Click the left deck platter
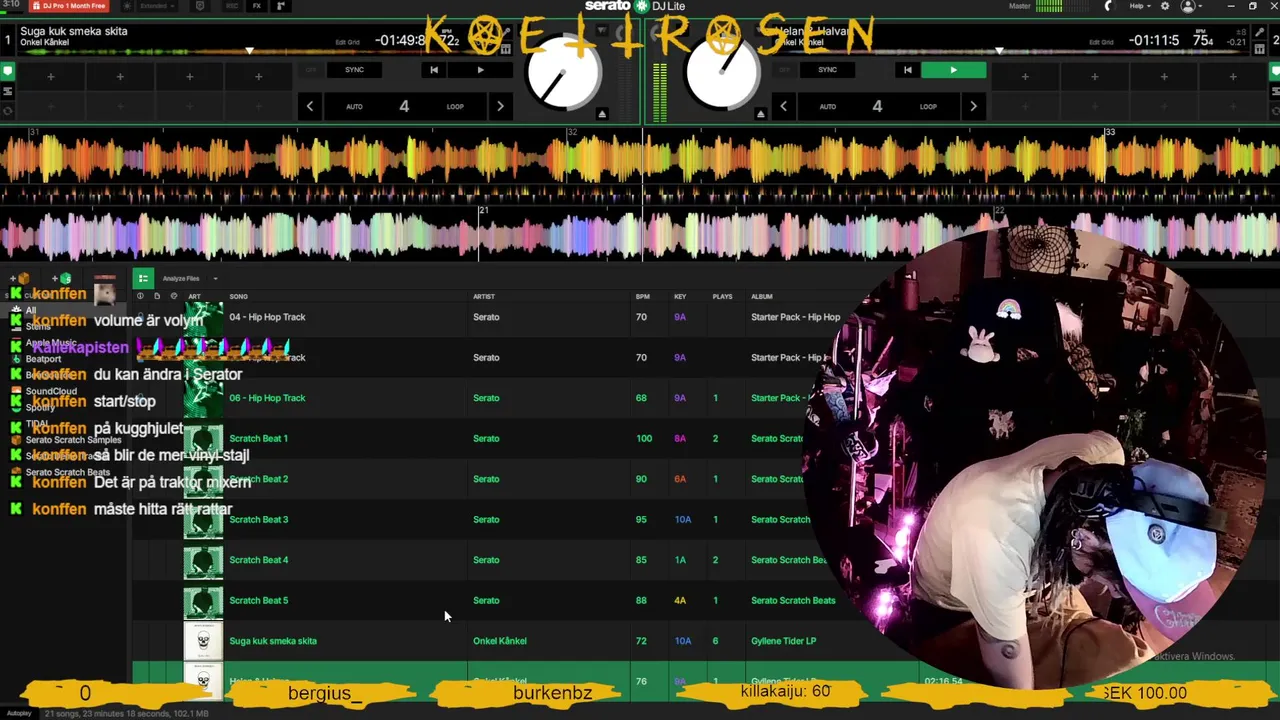 coord(563,72)
